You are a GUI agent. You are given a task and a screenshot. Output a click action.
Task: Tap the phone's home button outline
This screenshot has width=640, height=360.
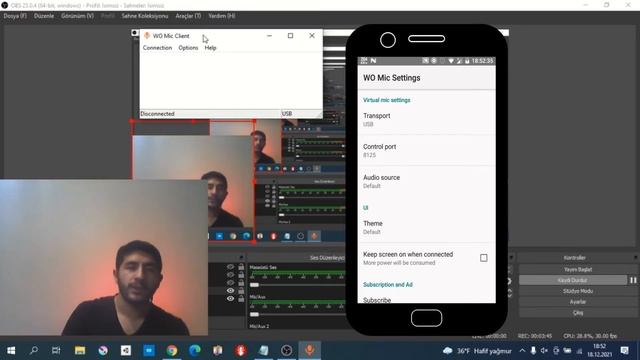427,318
